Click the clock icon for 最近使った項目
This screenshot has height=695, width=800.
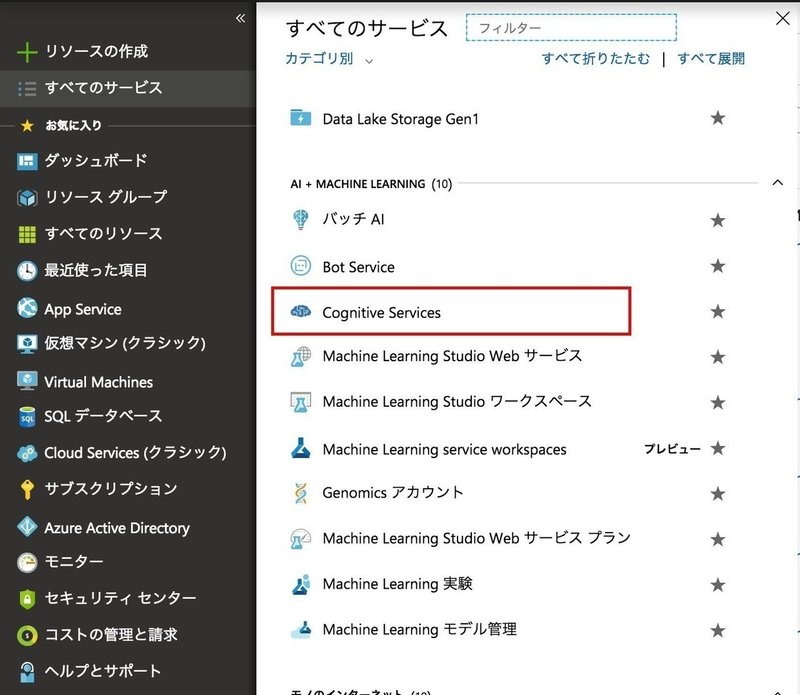tap(27, 271)
